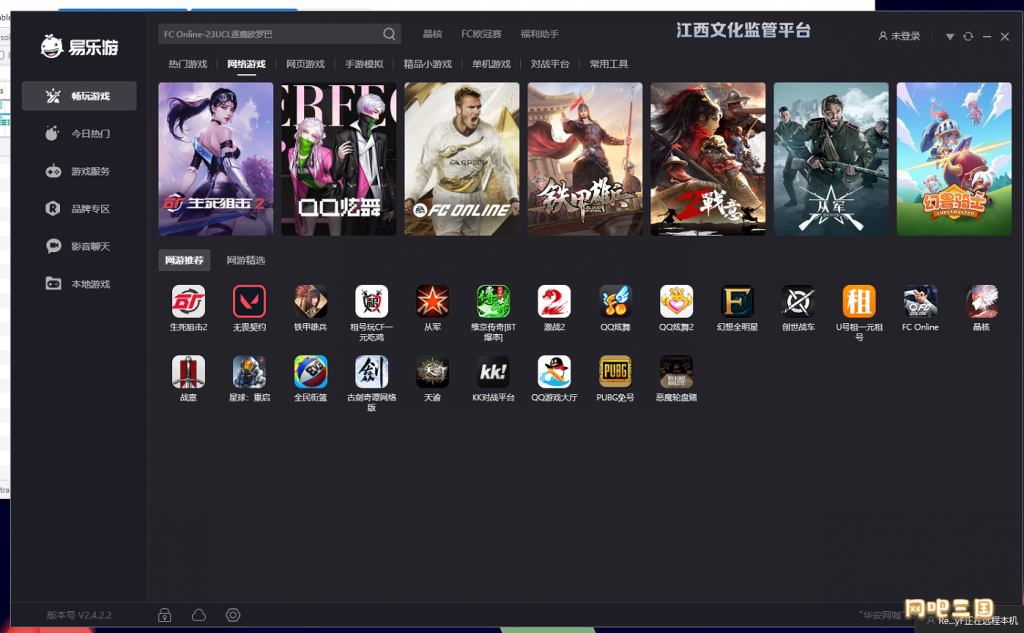Open the 单机游戏 tab

(491, 64)
